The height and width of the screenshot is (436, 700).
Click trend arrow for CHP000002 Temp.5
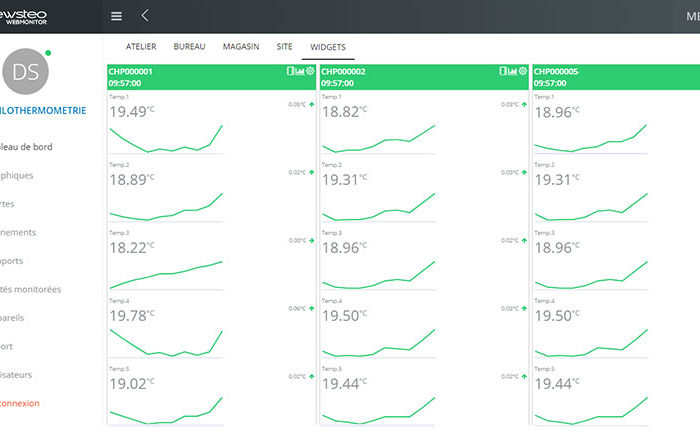524,377
